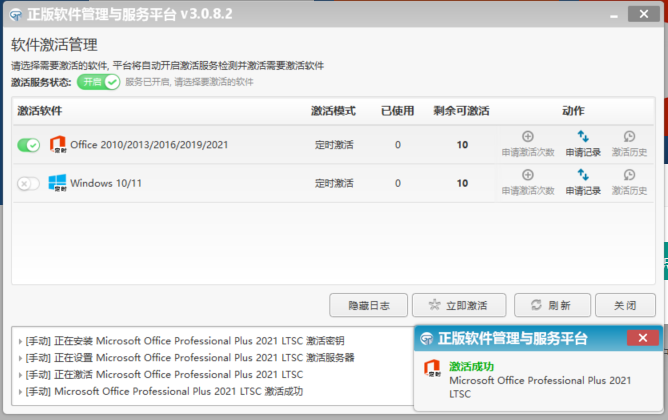
Task: Click the Windows 10/11 logo icon
Action: pyautogui.click(x=58, y=183)
